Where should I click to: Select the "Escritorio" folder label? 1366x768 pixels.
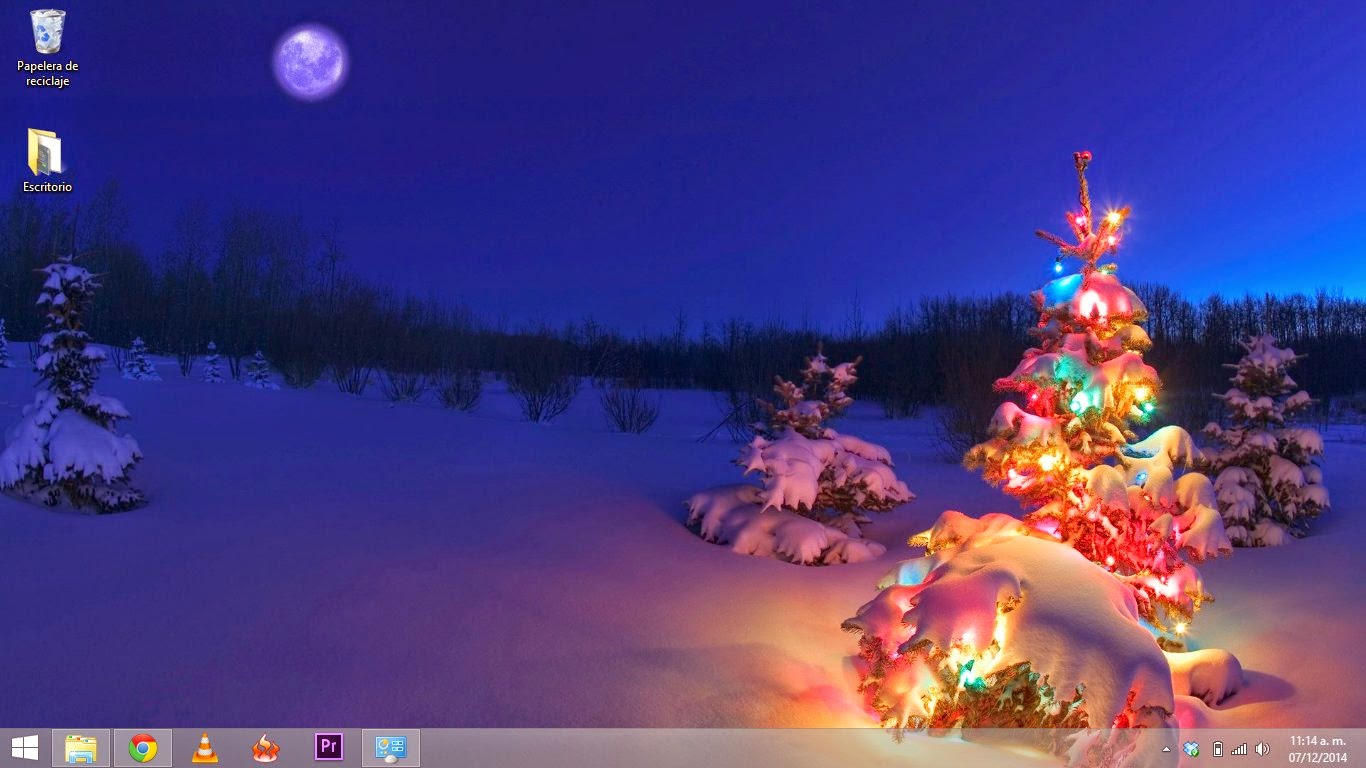(45, 185)
